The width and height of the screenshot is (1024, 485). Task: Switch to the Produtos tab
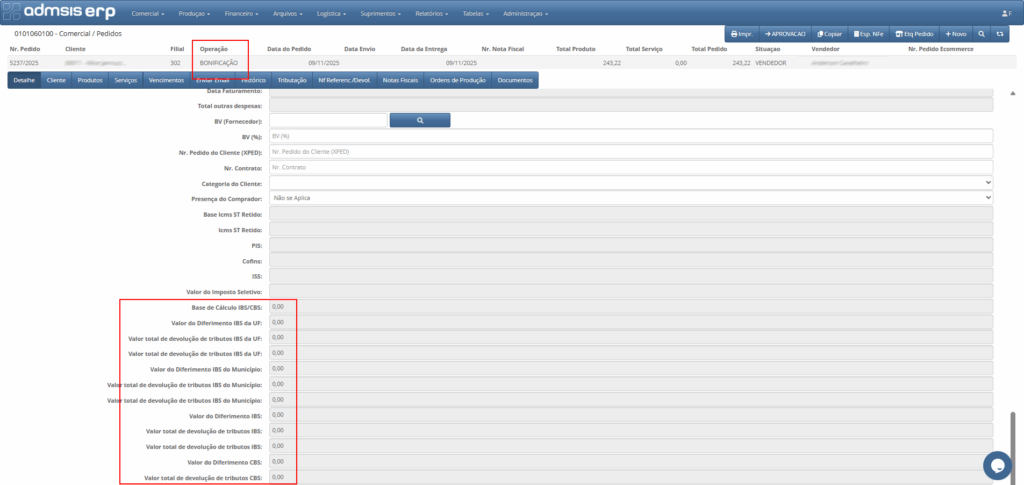(90, 80)
